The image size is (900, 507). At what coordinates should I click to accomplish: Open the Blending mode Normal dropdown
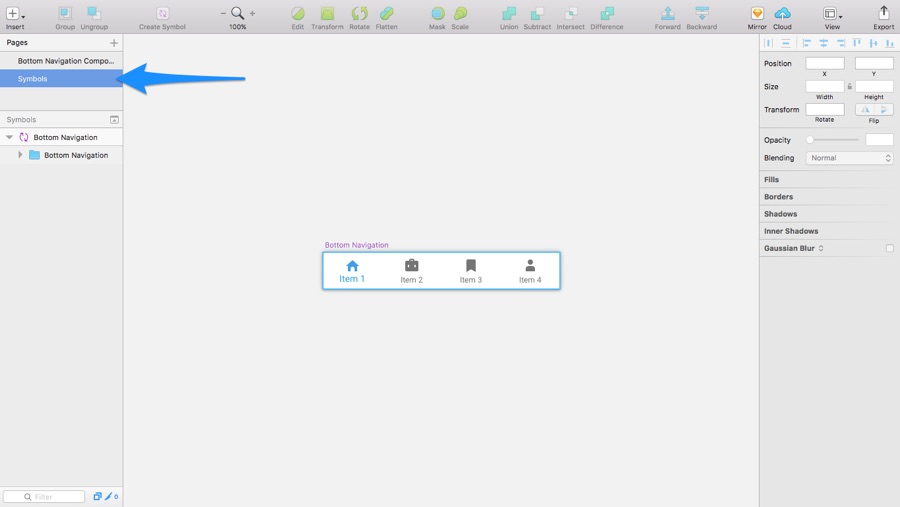[849, 158]
